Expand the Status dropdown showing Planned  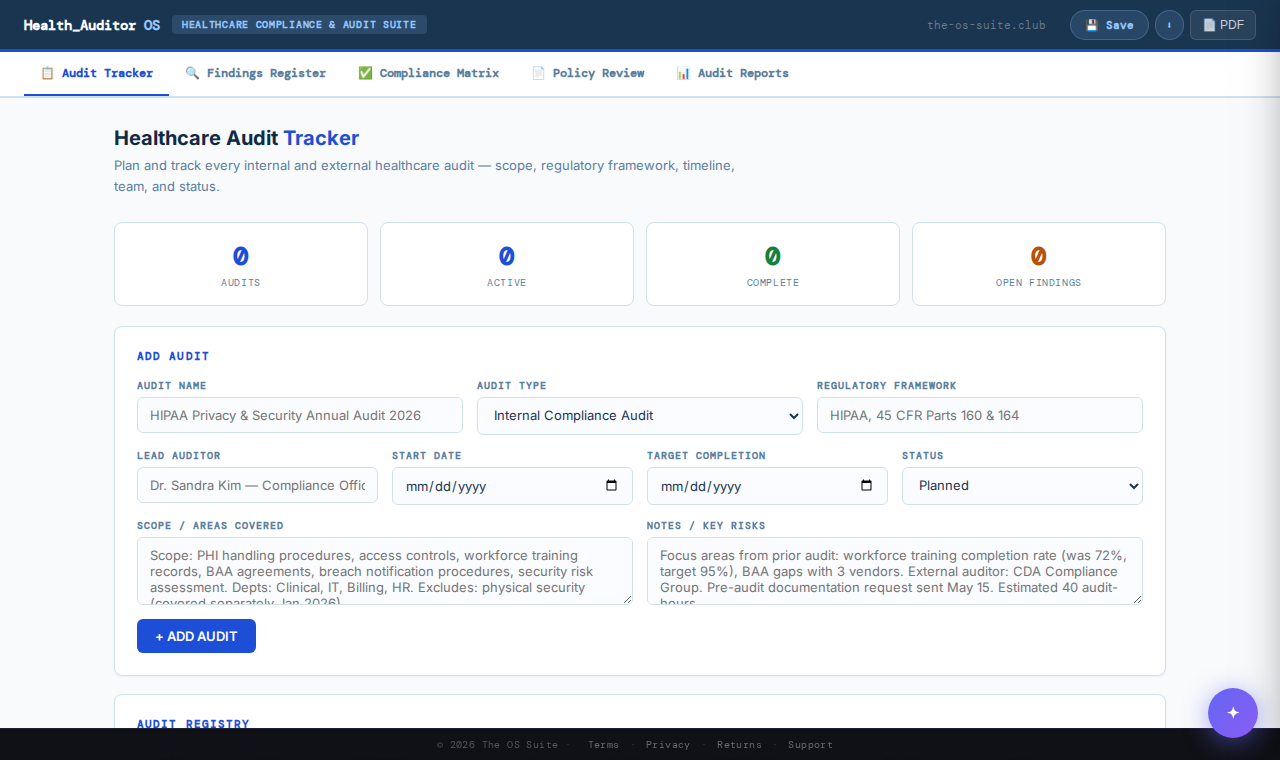tap(1022, 486)
